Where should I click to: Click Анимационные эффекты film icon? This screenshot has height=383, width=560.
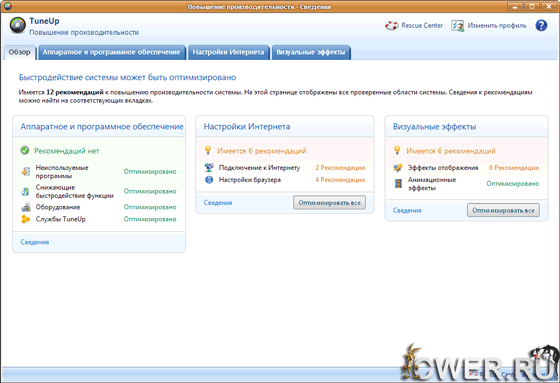[x=398, y=184]
